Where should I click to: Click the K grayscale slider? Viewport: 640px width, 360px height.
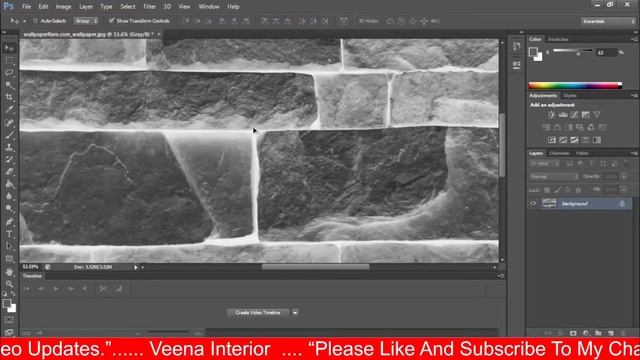coord(573,51)
